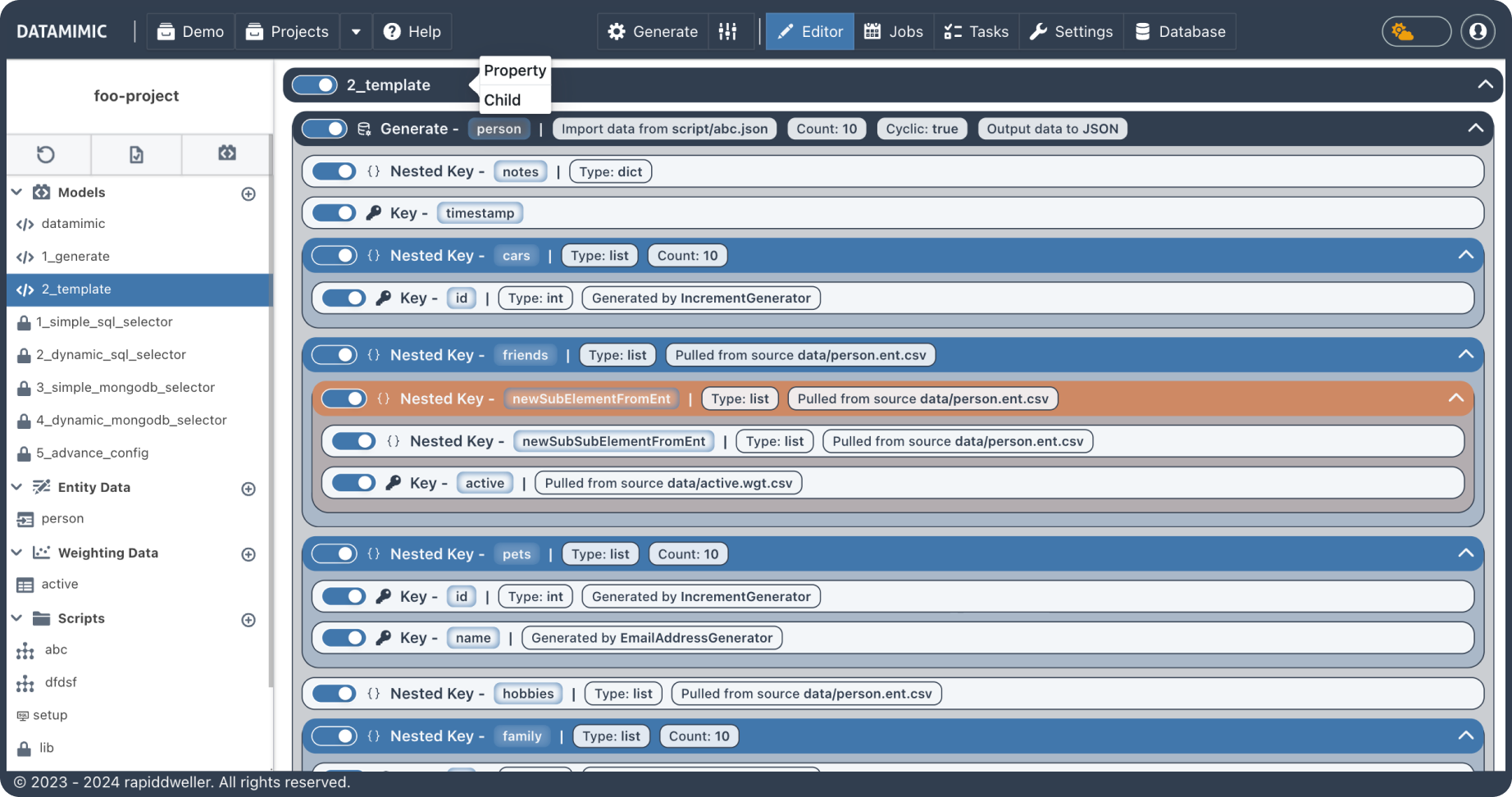Viewport: 1512px width, 797px height.
Task: Click the file export icon in the sidebar
Action: 136,154
